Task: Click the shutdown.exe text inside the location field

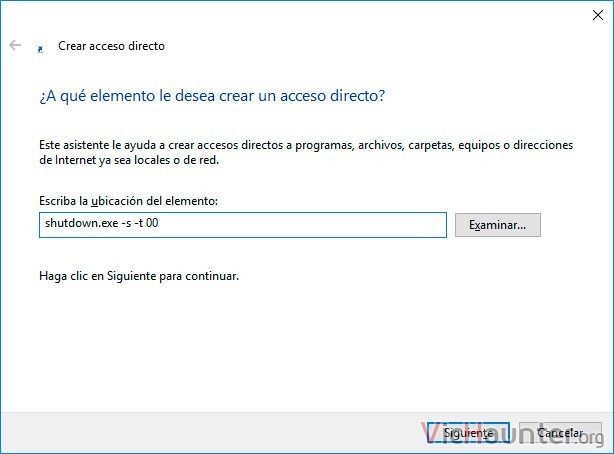Action: pos(81,223)
